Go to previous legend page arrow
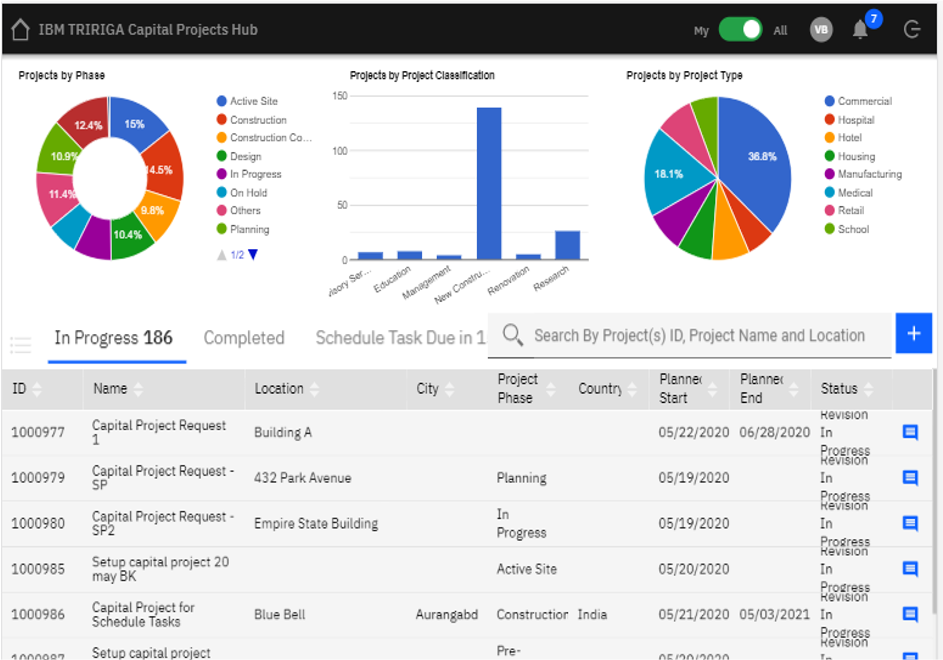 click(221, 254)
